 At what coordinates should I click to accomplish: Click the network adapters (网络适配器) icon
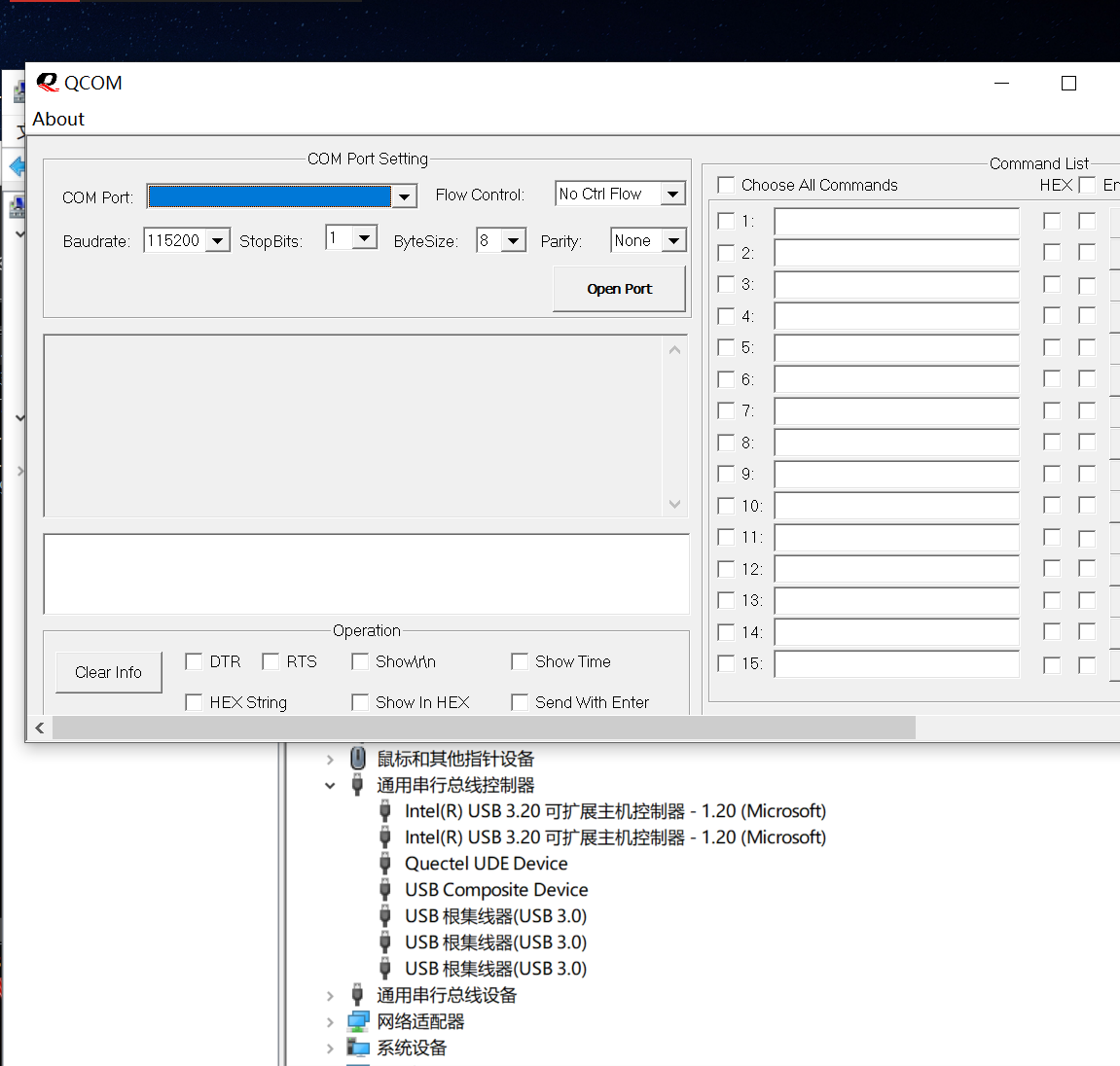pos(358,1021)
